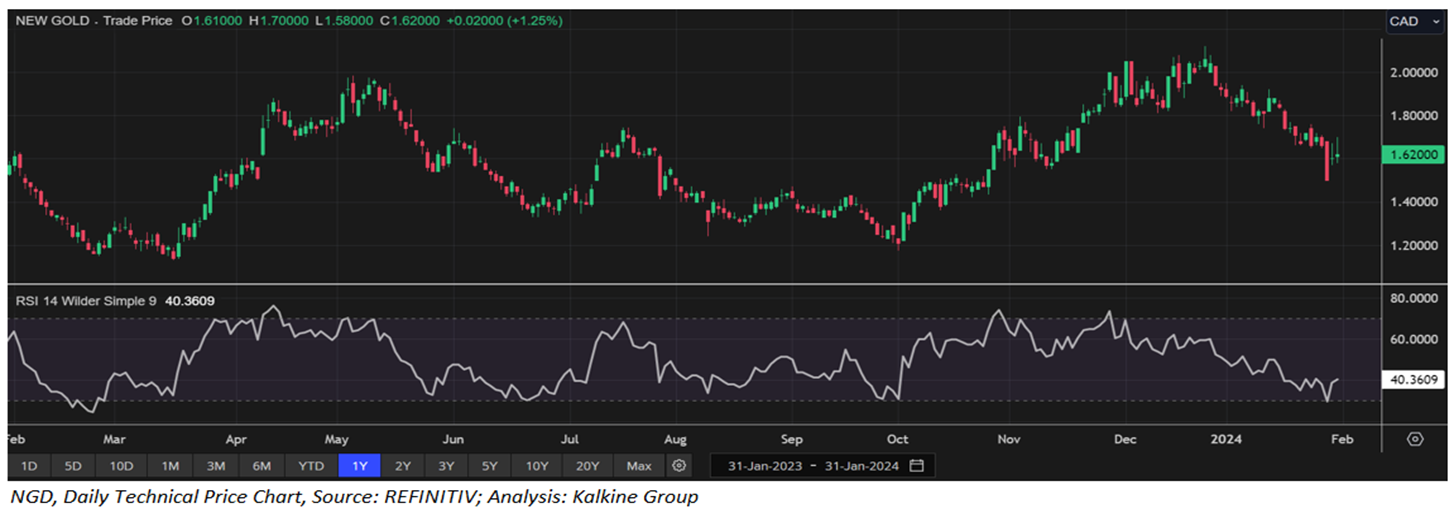Click the 40.3609 RSI axis tag

(x=1411, y=380)
